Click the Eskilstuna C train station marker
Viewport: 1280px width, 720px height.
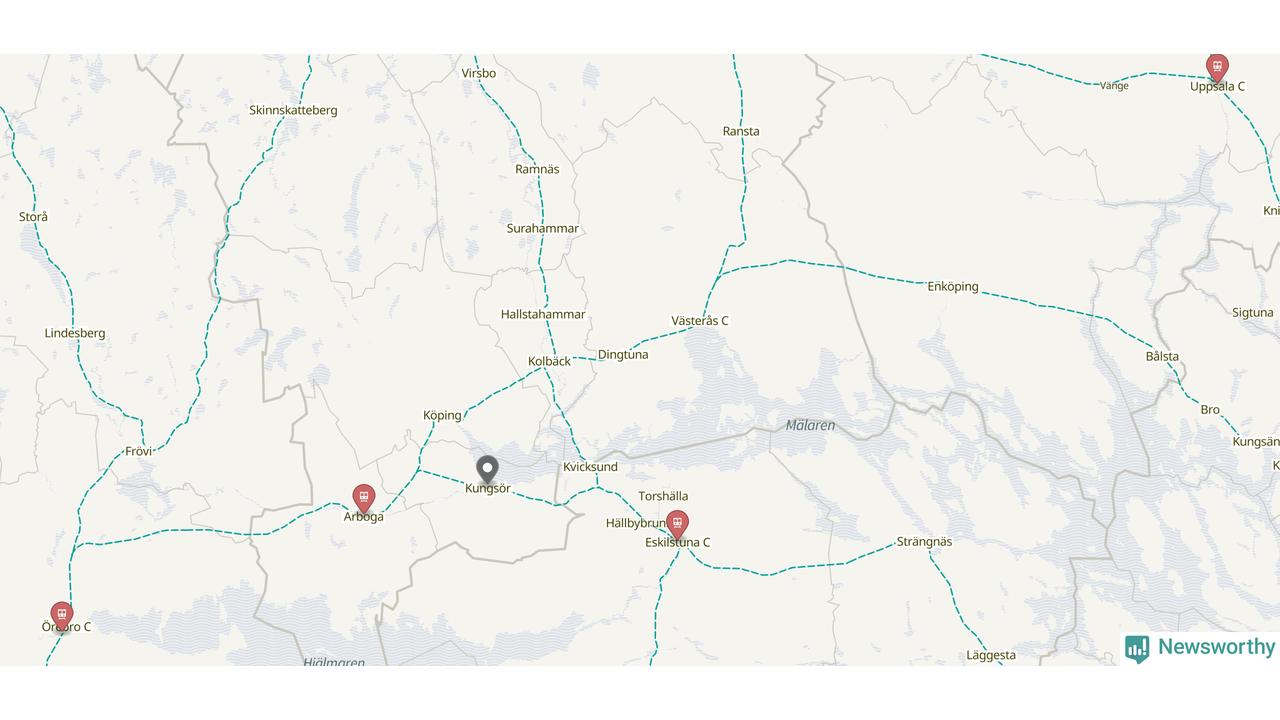tap(677, 524)
